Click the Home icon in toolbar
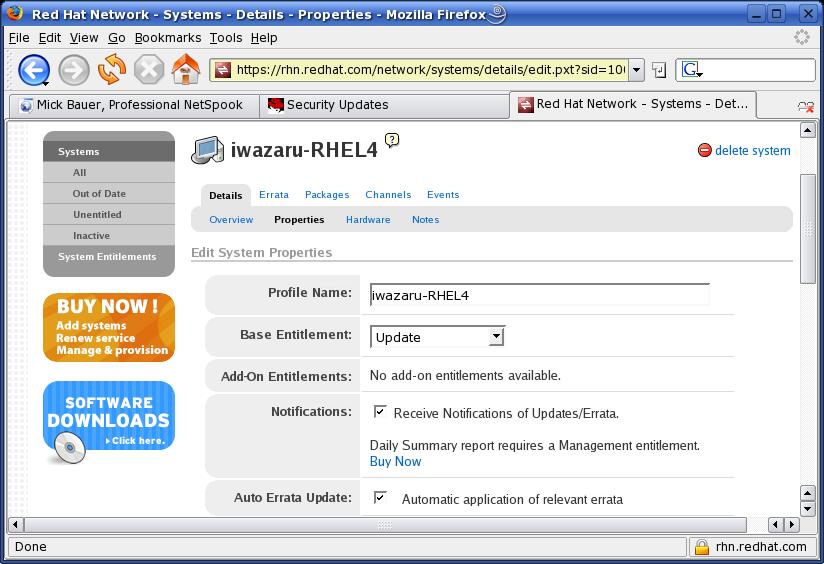This screenshot has width=824, height=564. coord(186,70)
